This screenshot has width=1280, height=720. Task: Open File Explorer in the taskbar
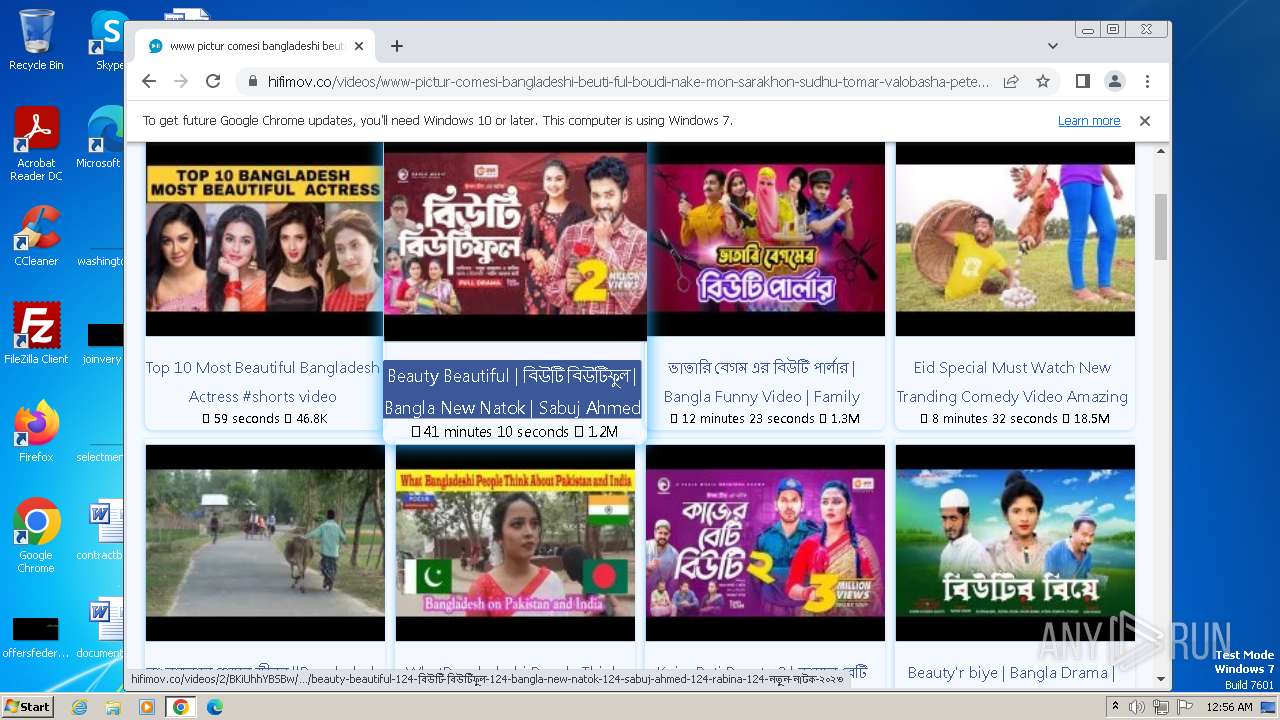point(113,707)
